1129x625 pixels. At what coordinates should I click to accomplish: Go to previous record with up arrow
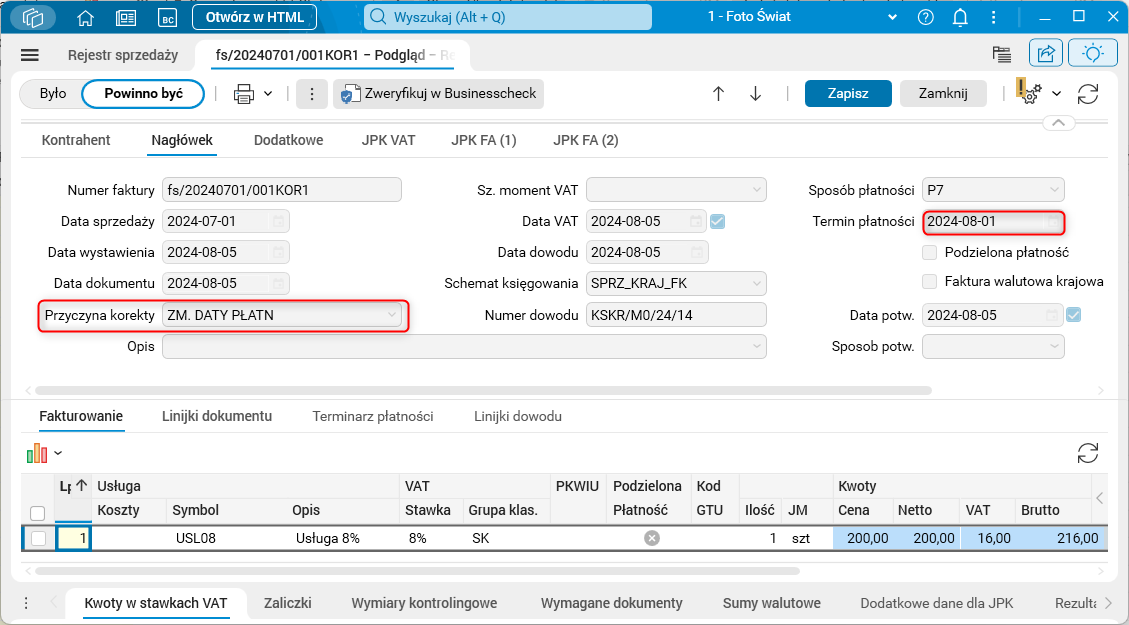tap(718, 94)
